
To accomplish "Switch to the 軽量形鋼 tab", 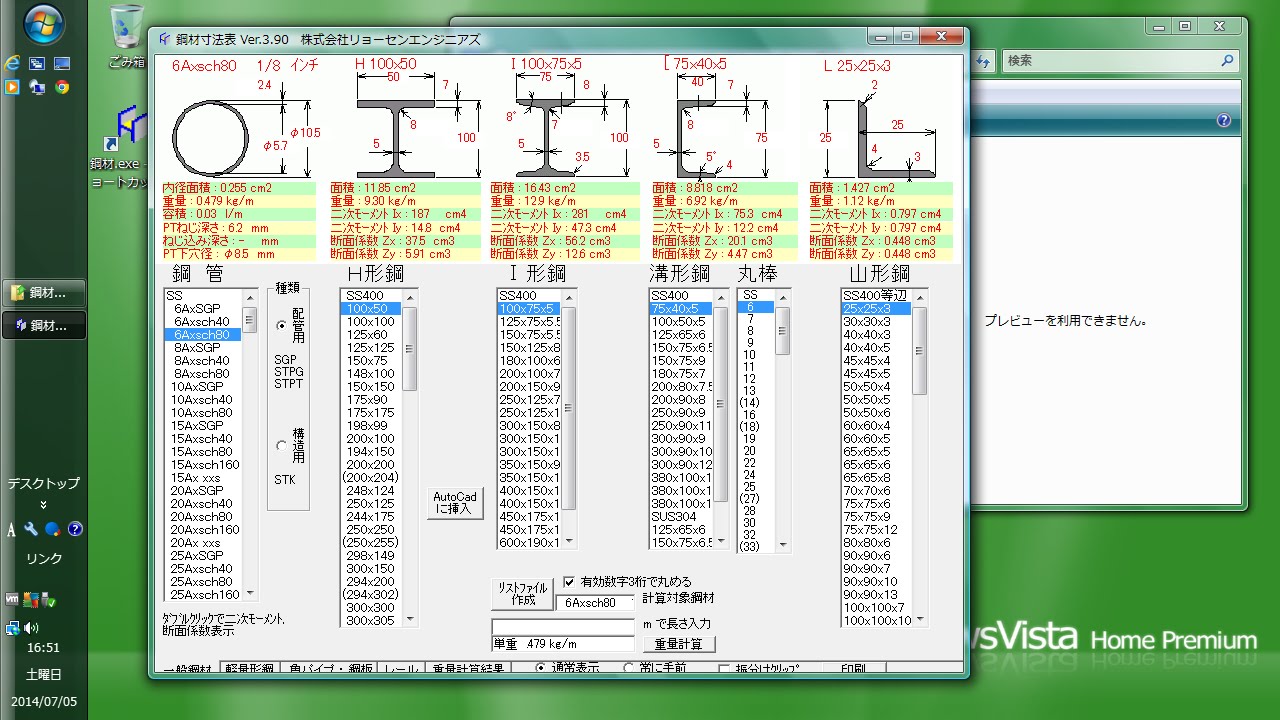I will (249, 669).
